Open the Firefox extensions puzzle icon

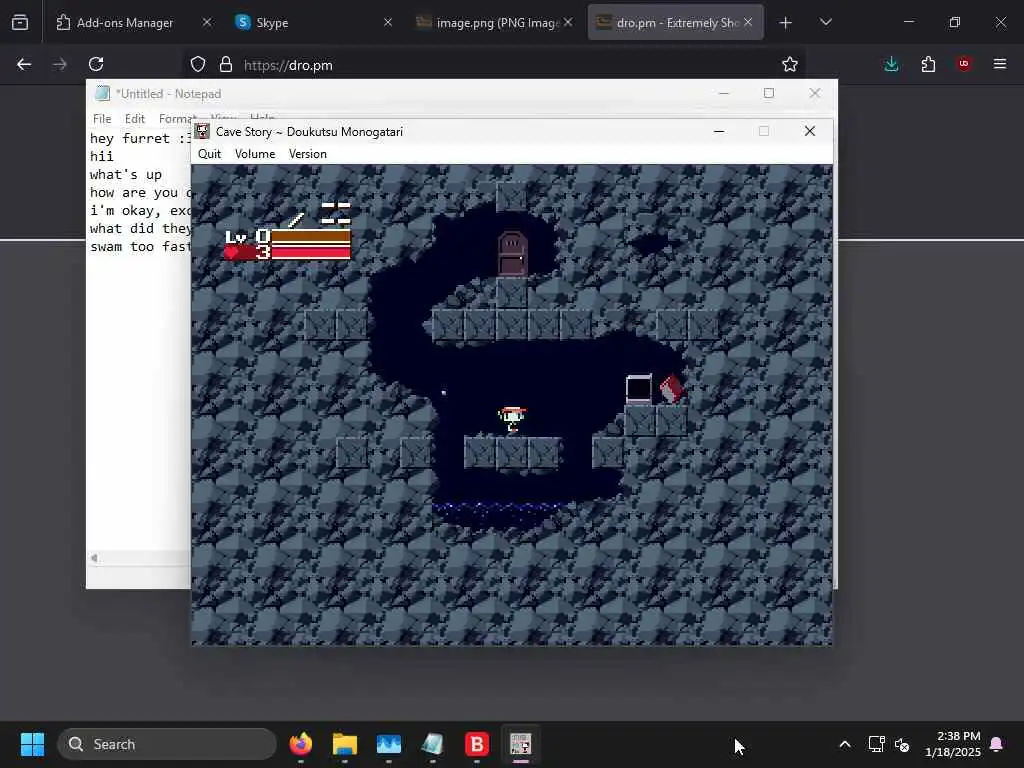(x=928, y=64)
